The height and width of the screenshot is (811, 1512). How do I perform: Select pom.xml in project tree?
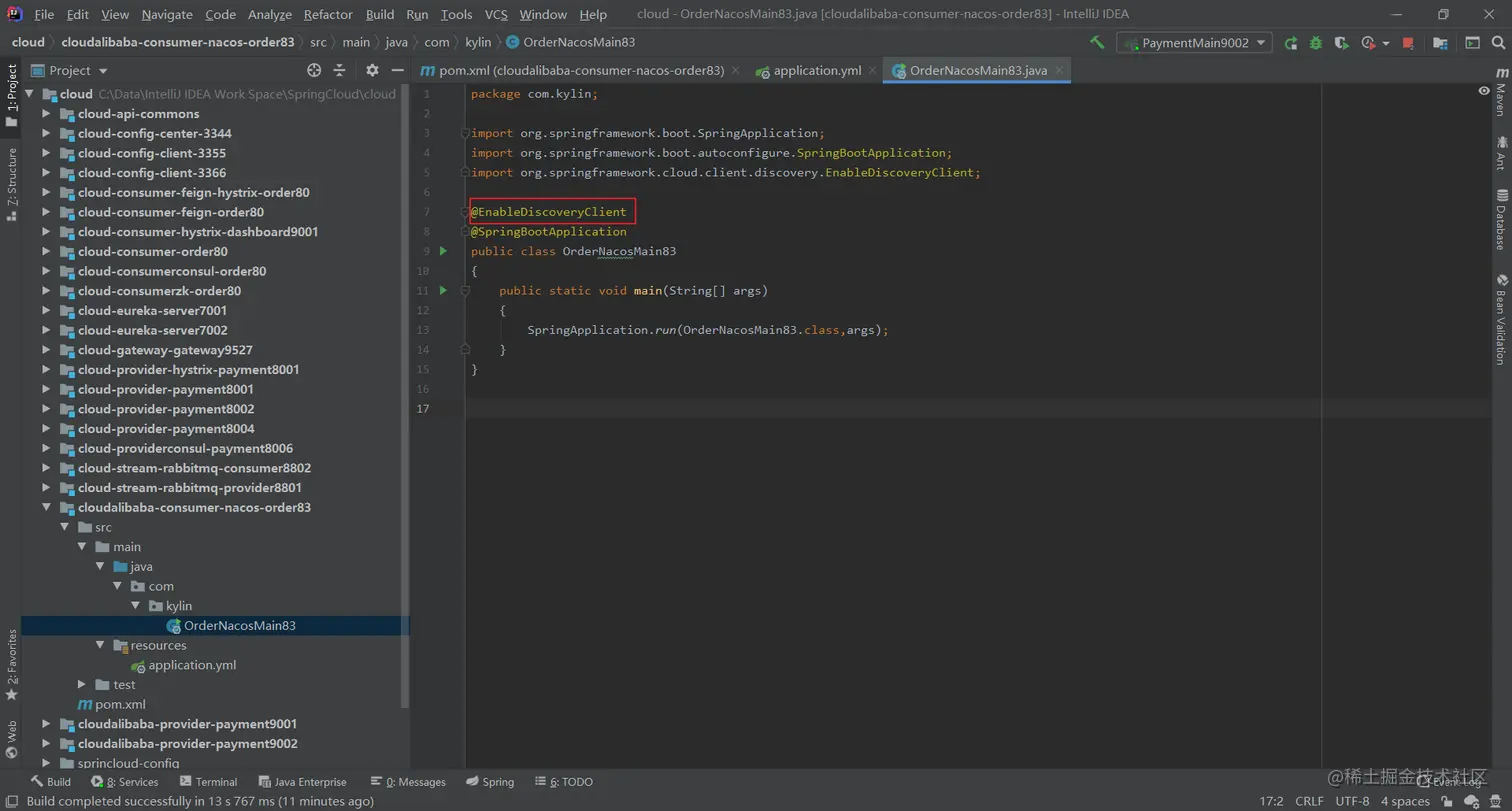pyautogui.click(x=120, y=704)
